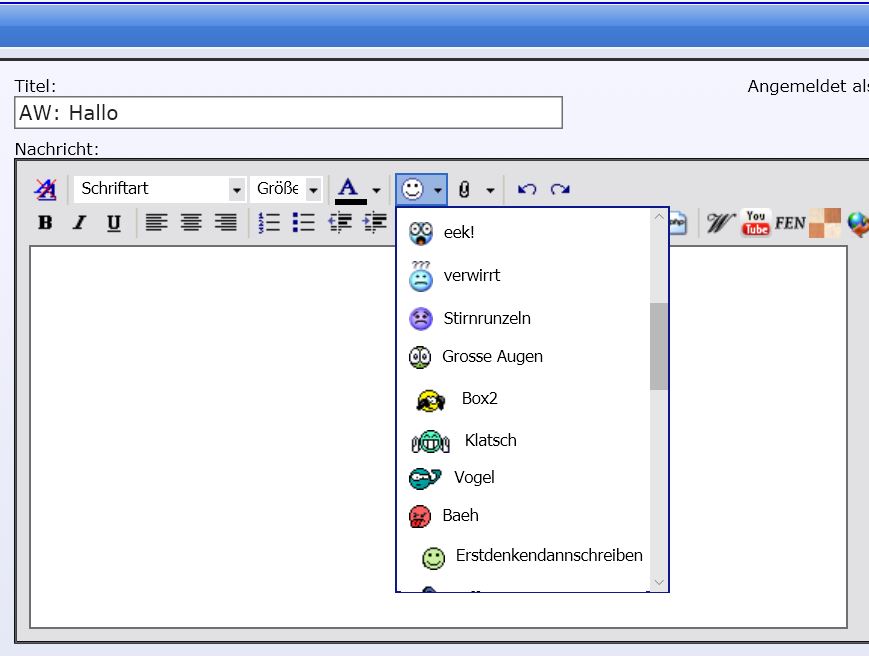Choose the 'Klatsch' smiley from list

coord(490,441)
